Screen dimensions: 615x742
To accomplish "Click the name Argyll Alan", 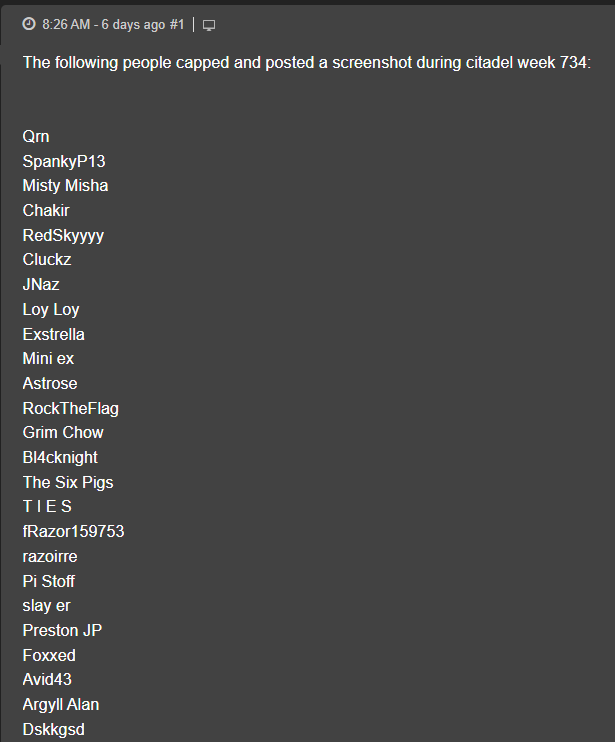I will [x=61, y=705].
